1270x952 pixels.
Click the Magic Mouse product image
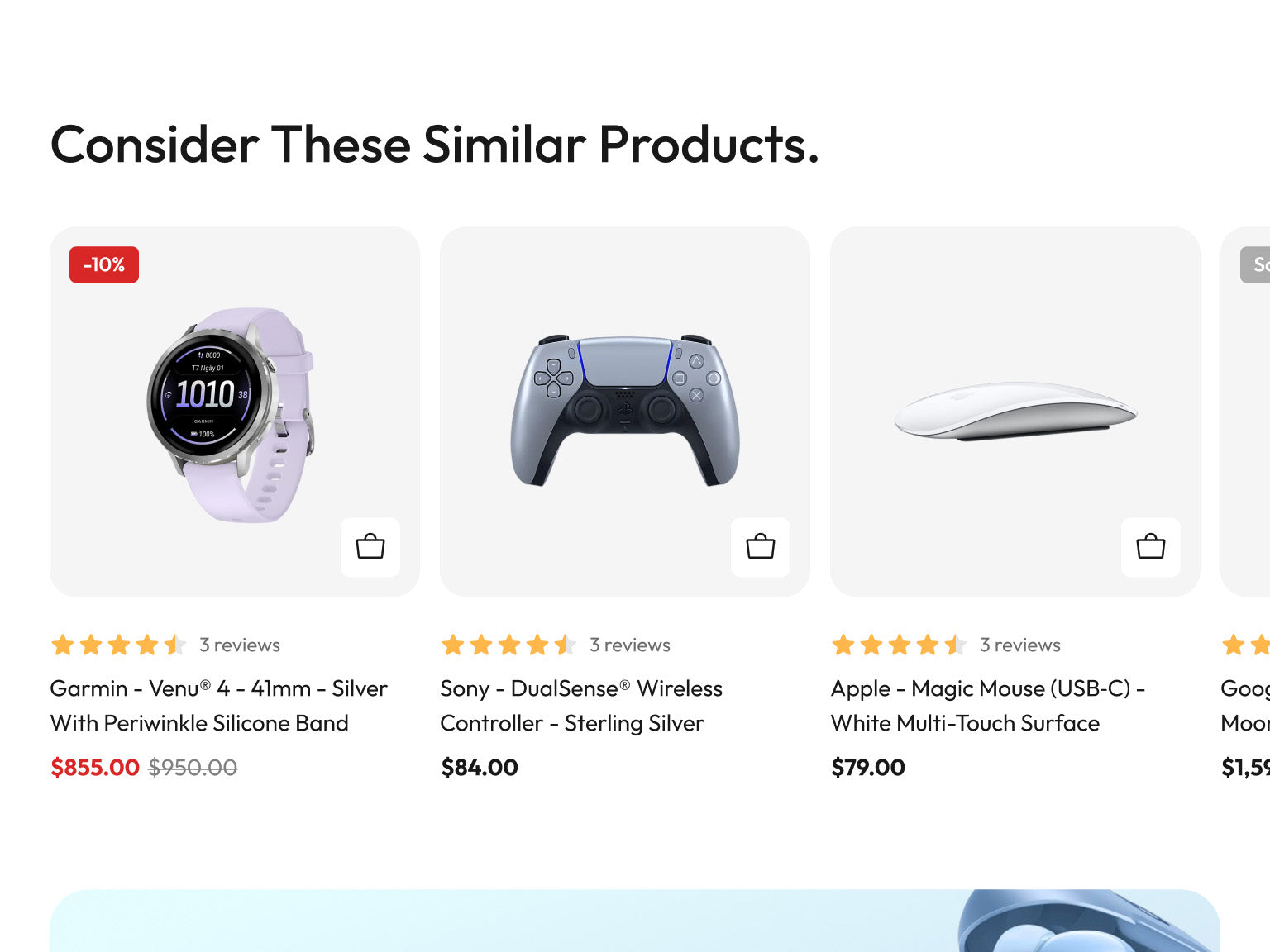(x=1015, y=411)
